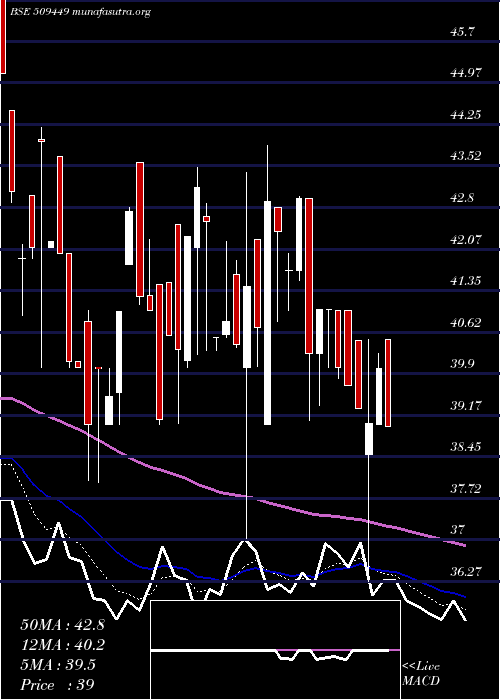Click the 41.35 price label
Screen dimensions: 500x700
pyautogui.click(x=466, y=281)
